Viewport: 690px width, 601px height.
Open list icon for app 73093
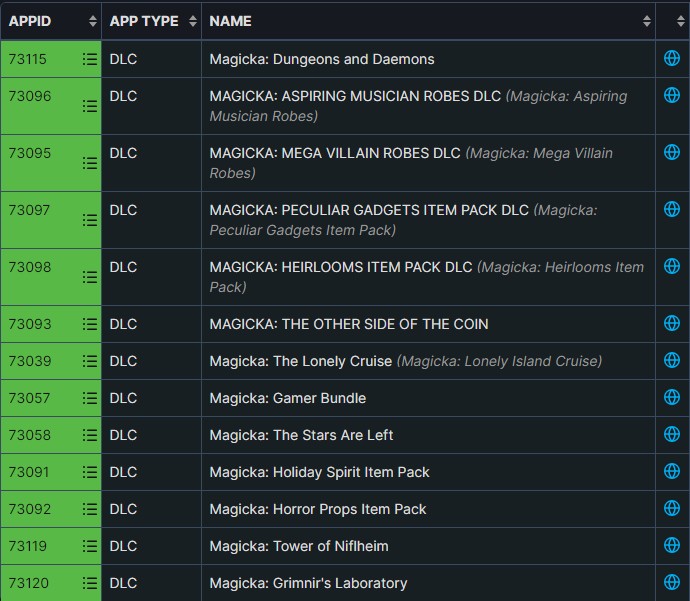click(90, 324)
